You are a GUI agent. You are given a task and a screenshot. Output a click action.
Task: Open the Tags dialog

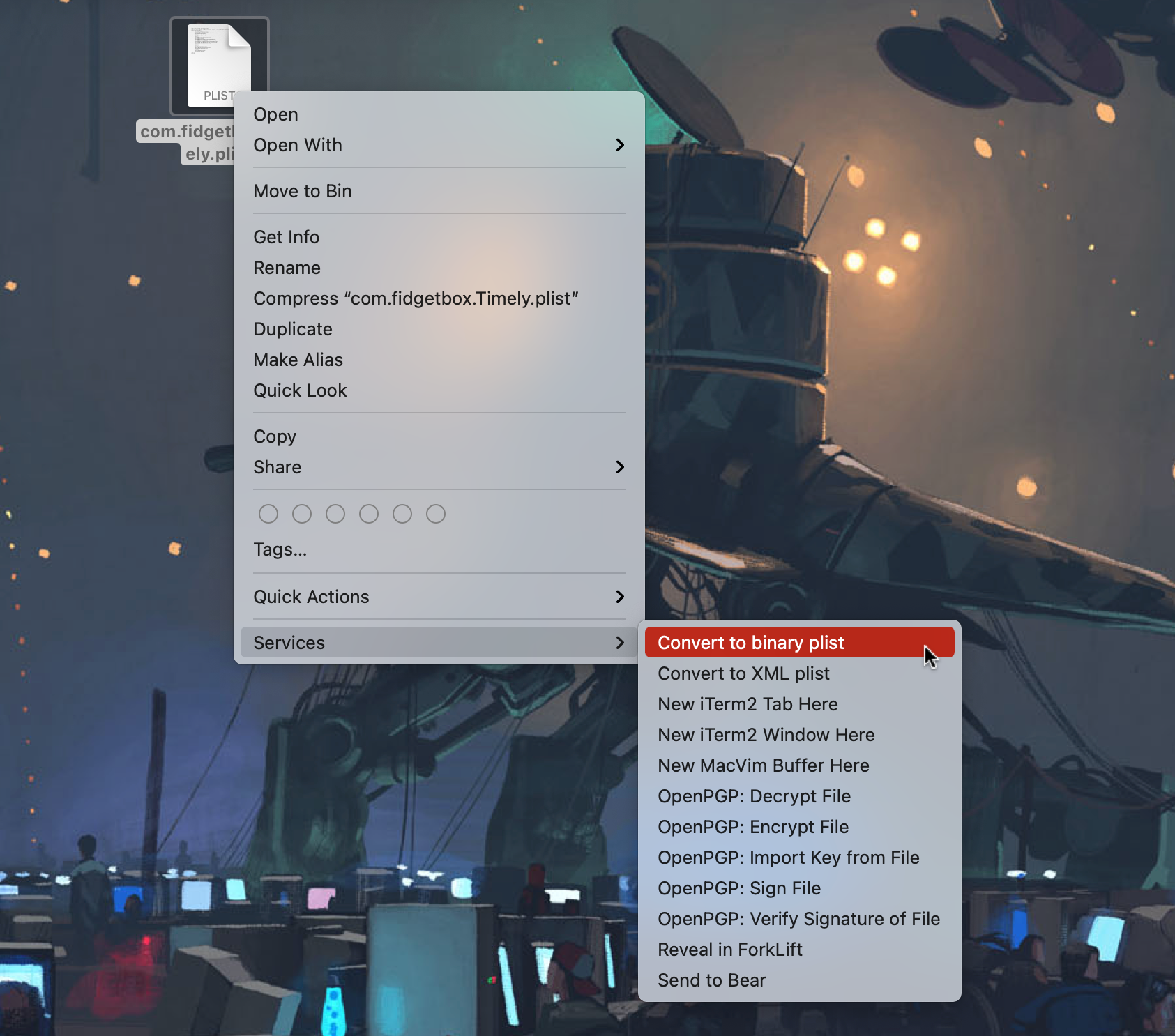coord(280,549)
